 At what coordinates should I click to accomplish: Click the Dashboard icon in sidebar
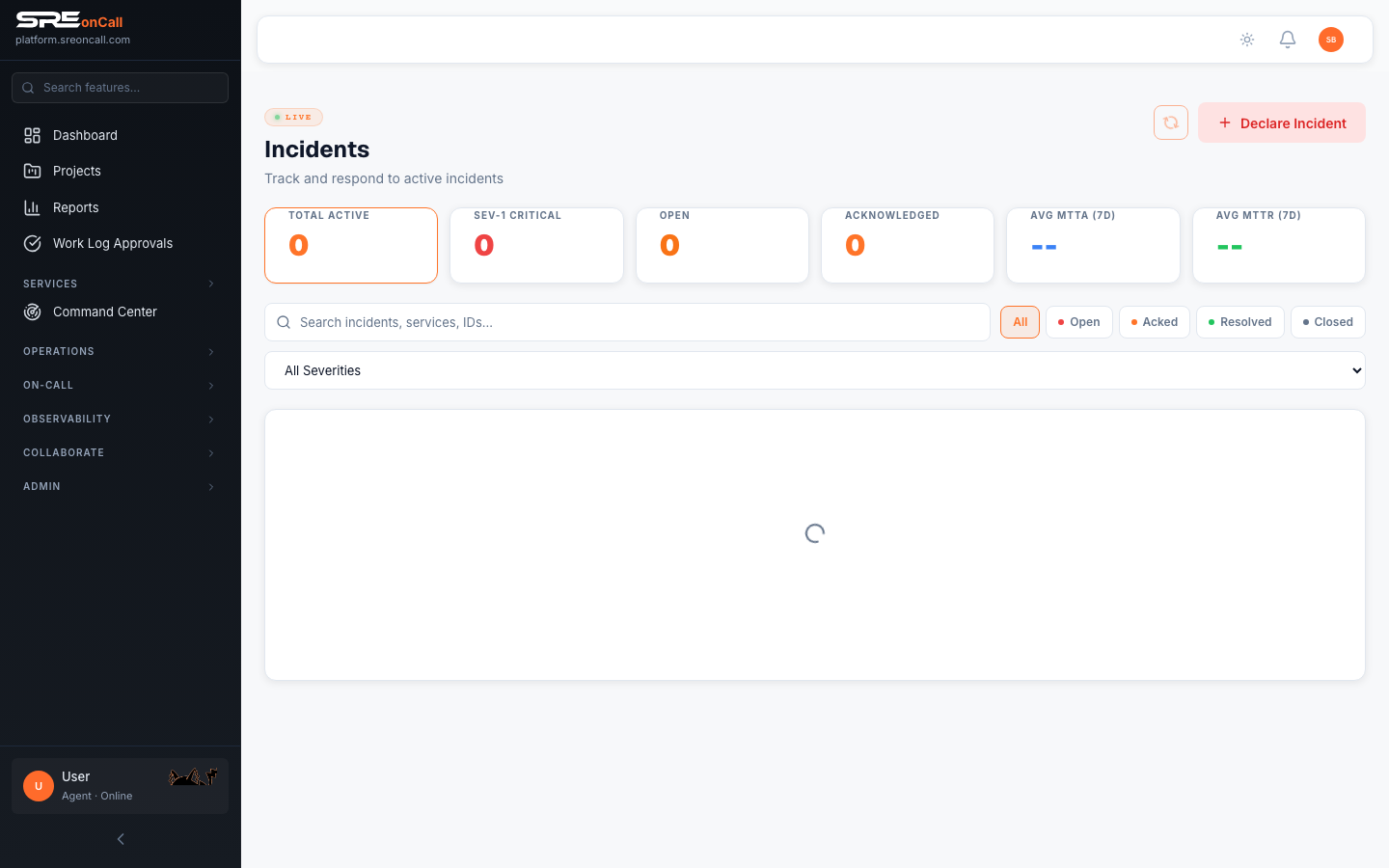(x=33, y=136)
